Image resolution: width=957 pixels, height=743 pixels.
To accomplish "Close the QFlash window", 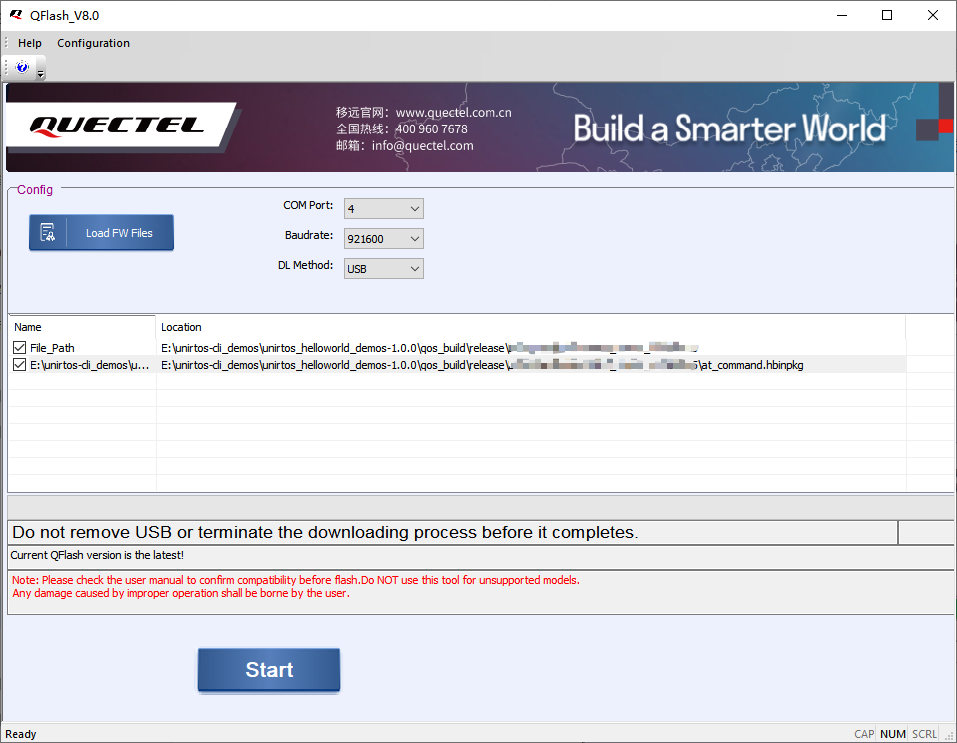I will coord(933,15).
